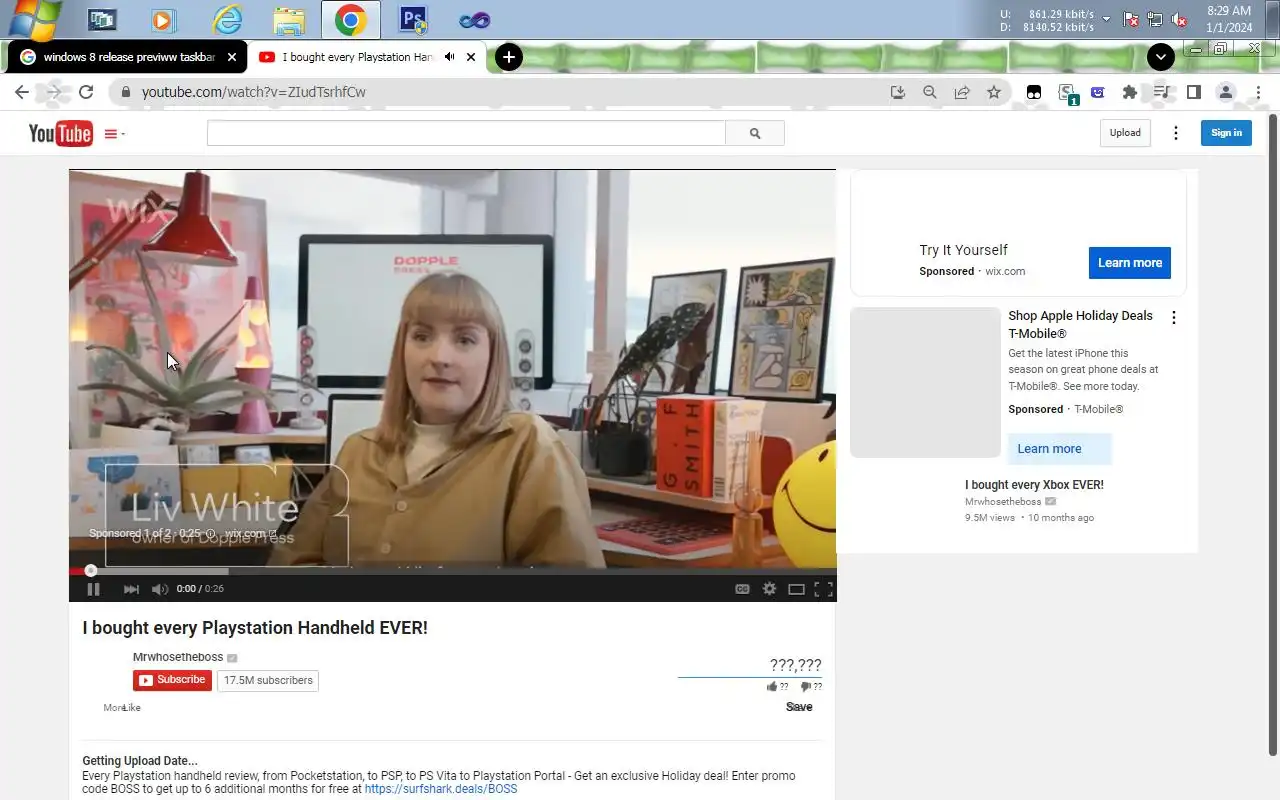This screenshot has height=800, width=1280.
Task: Go back in Chrome
Action: 22,92
